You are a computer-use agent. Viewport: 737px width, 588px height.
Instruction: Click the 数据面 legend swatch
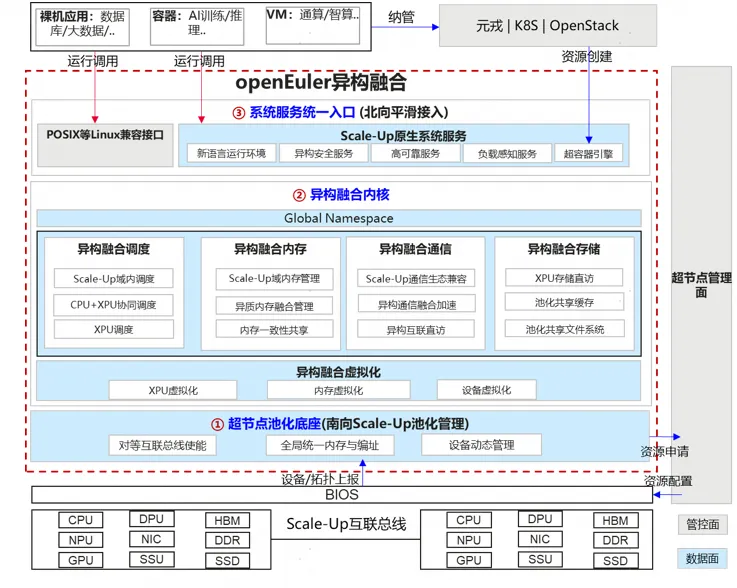click(x=701, y=559)
